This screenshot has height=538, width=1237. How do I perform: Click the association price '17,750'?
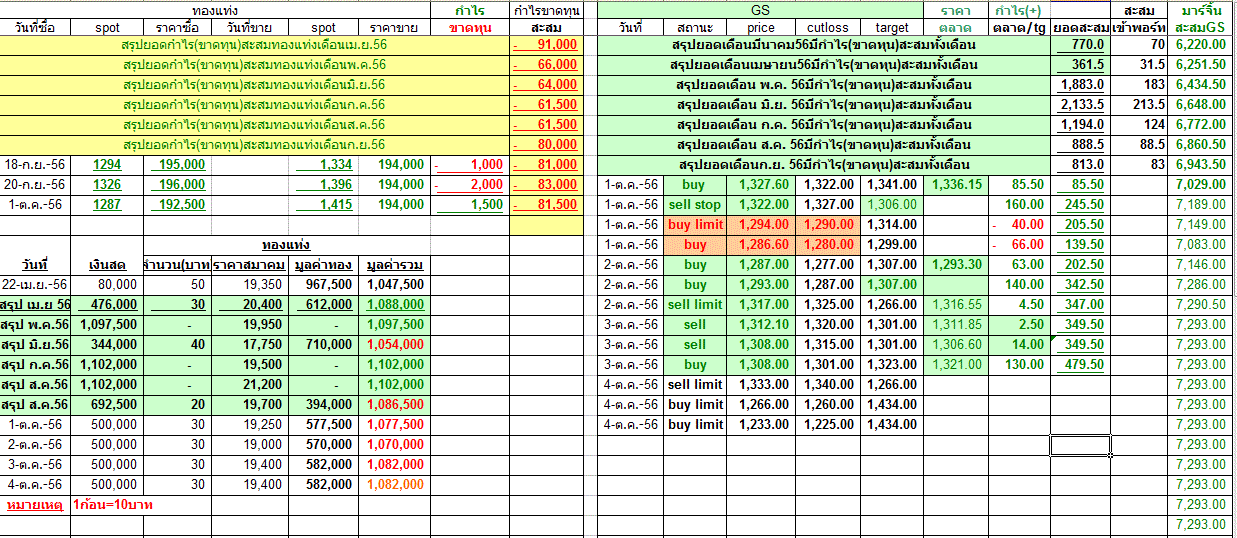point(250,344)
